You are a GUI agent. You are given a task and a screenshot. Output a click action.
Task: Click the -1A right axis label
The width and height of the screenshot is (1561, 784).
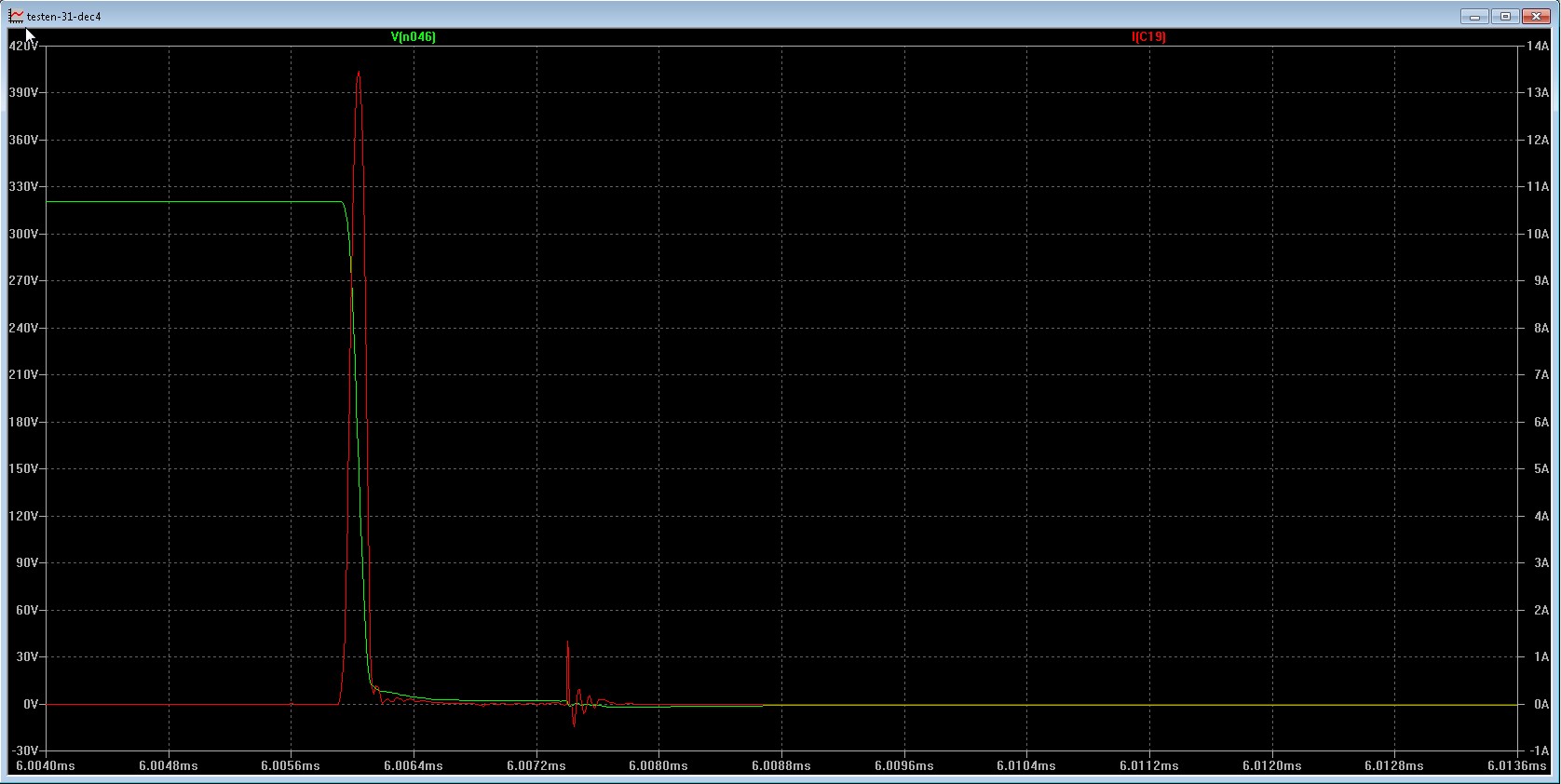(x=1540, y=751)
